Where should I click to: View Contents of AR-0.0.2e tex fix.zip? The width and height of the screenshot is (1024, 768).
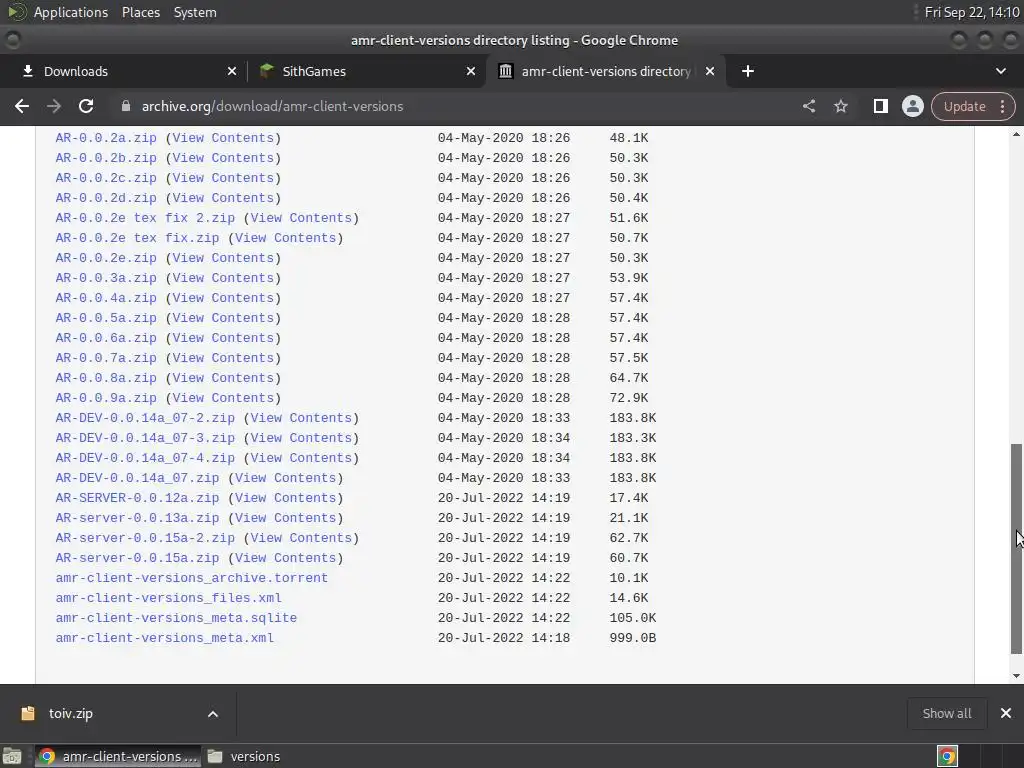pyautogui.click(x=285, y=238)
